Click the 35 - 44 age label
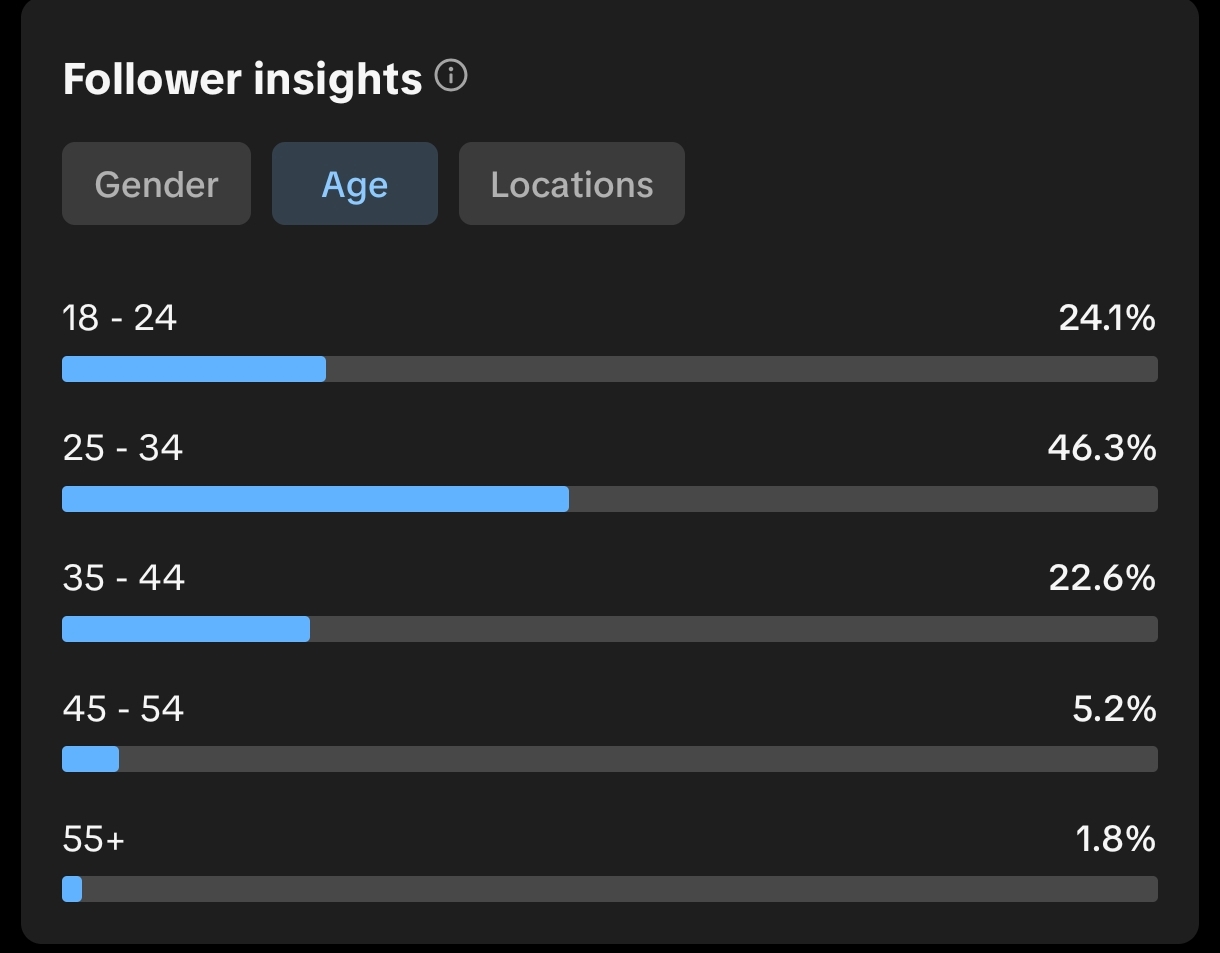The height and width of the screenshot is (953, 1220). 123,578
